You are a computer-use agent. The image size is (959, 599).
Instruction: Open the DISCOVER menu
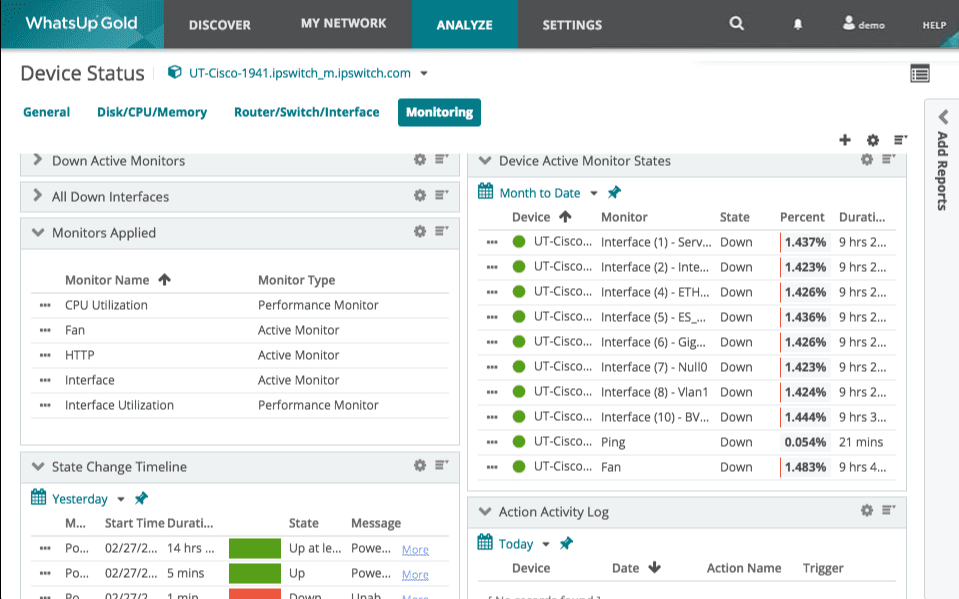(219, 25)
